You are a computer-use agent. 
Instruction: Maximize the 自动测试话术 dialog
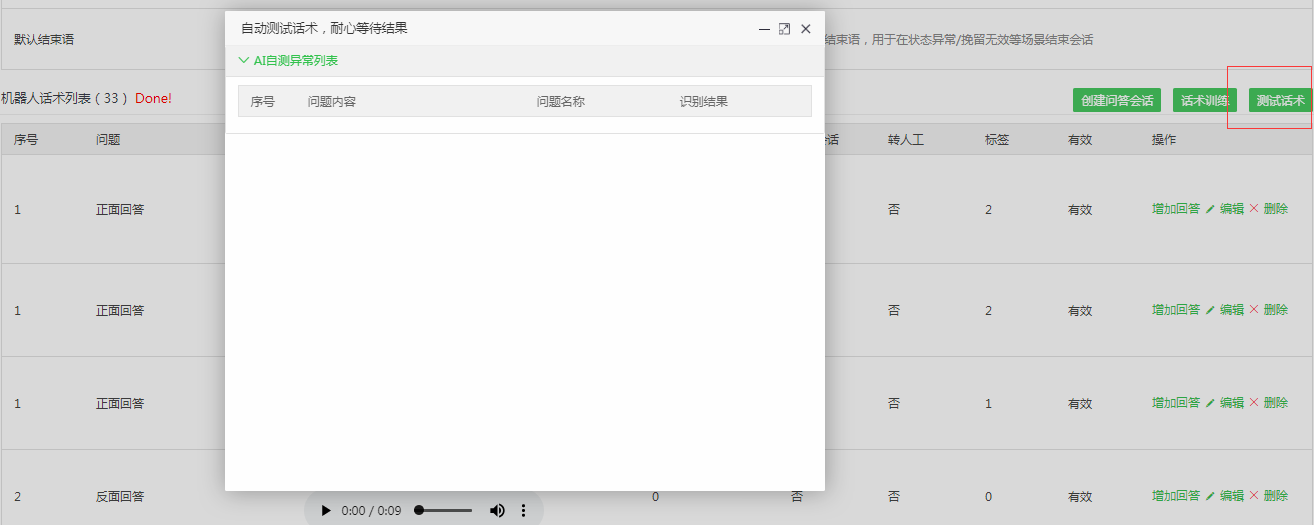coord(784,29)
